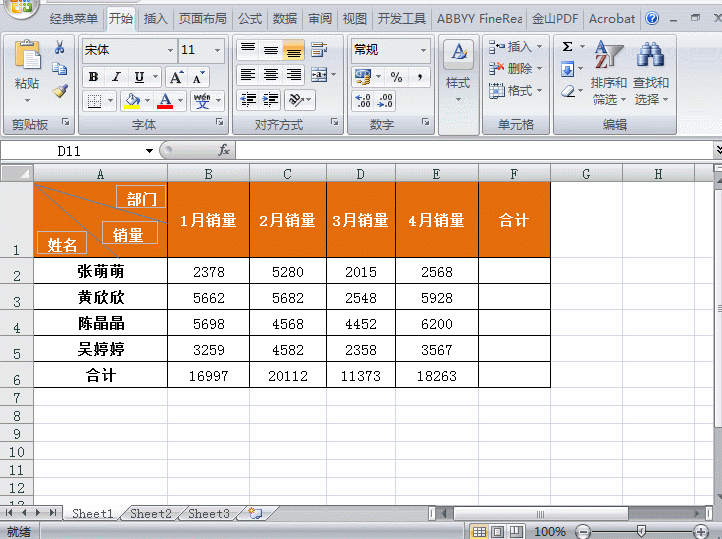Click the 样式 styles button
722x539 pixels.
(458, 68)
